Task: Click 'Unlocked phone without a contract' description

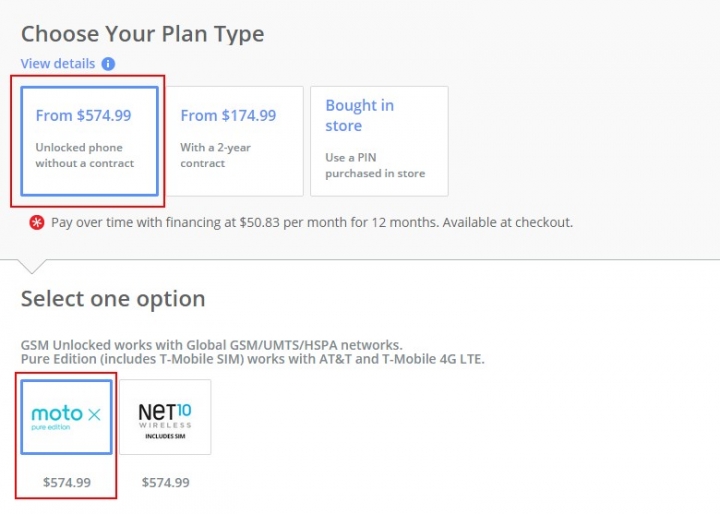Action: tap(85, 155)
